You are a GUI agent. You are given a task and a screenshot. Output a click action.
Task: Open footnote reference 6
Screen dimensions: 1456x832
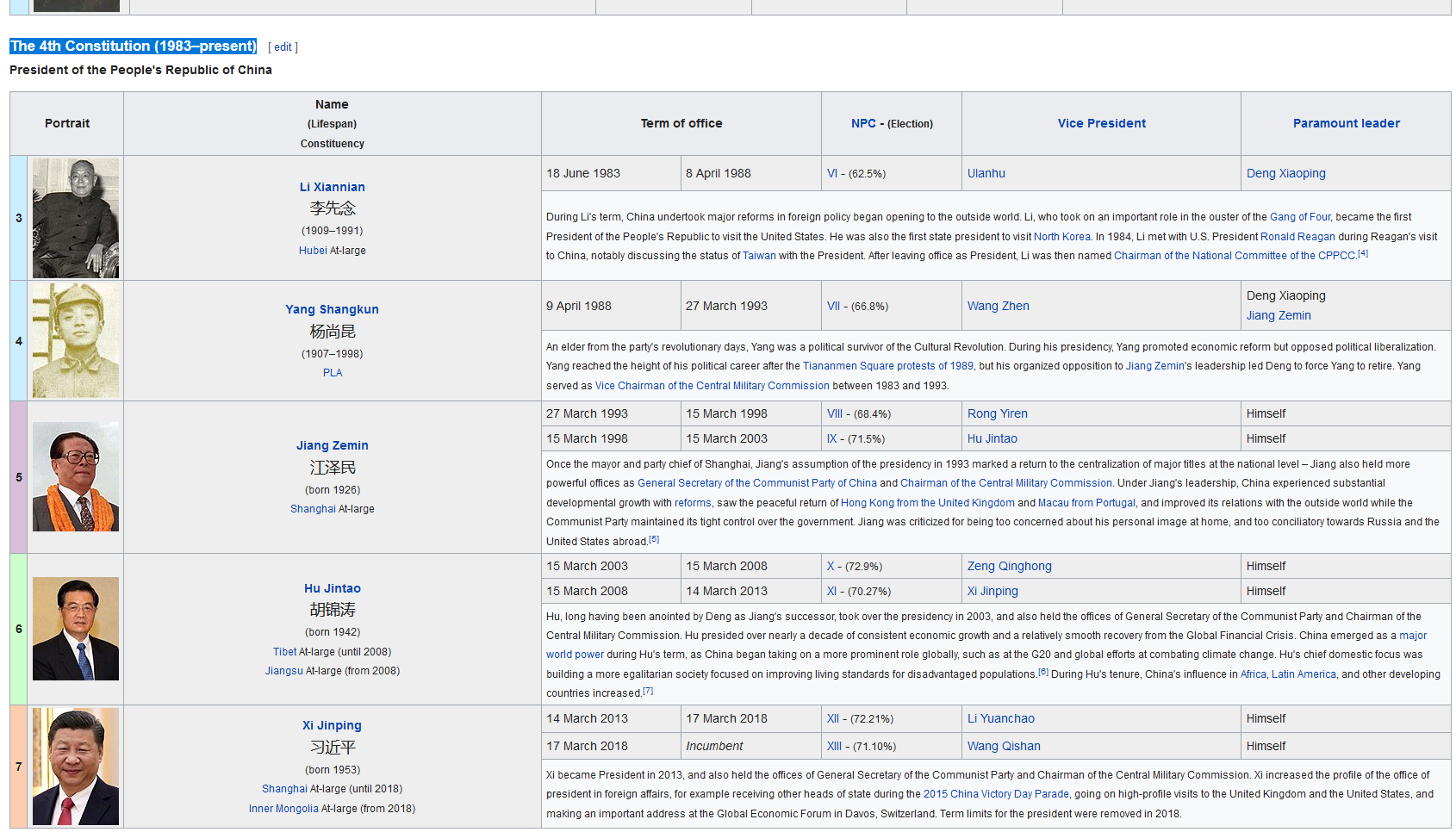[x=1043, y=672]
